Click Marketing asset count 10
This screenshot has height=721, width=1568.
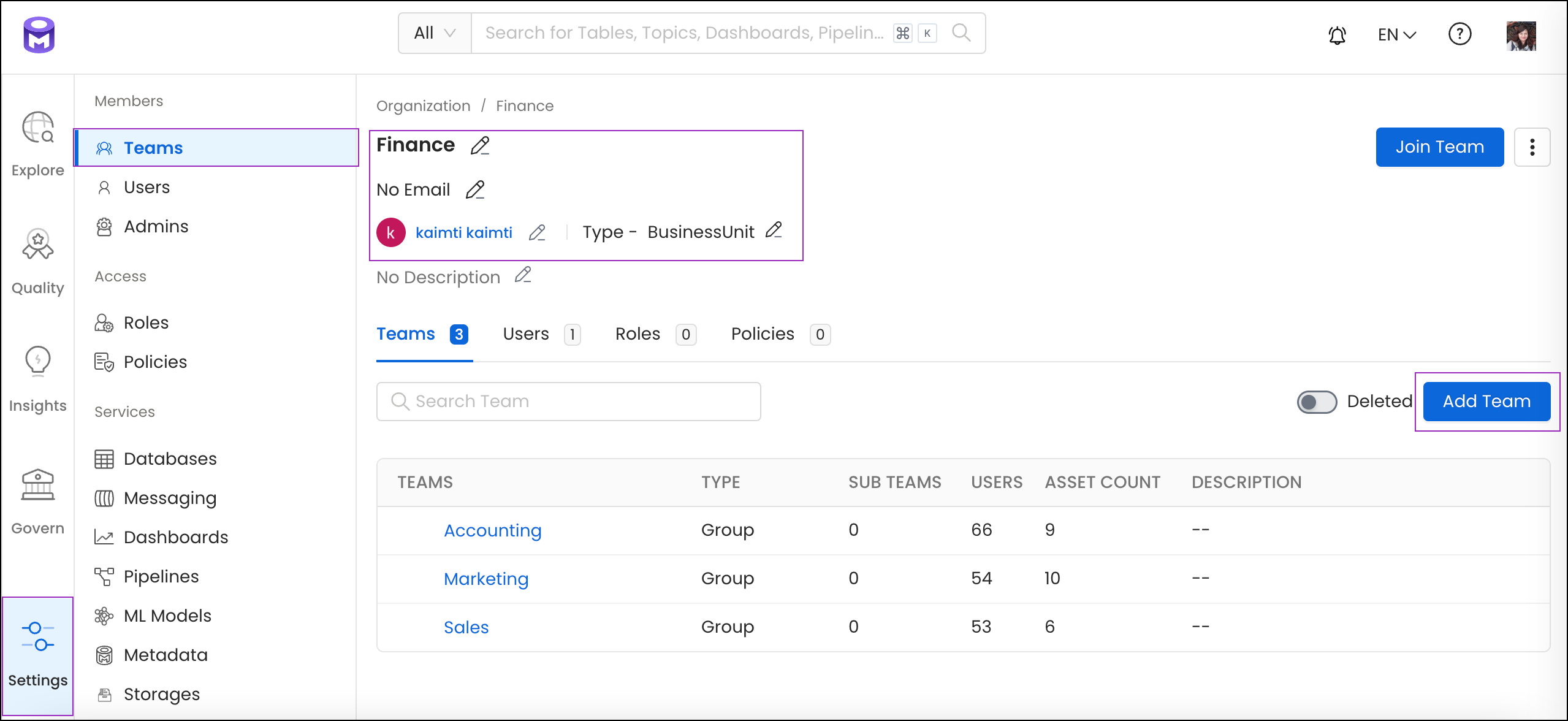click(x=1052, y=578)
